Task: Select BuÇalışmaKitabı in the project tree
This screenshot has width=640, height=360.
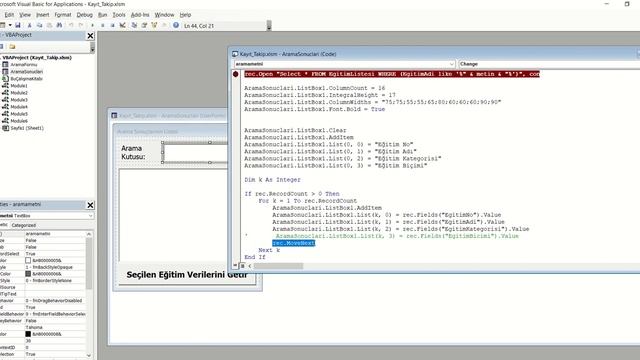Action: tap(27, 78)
